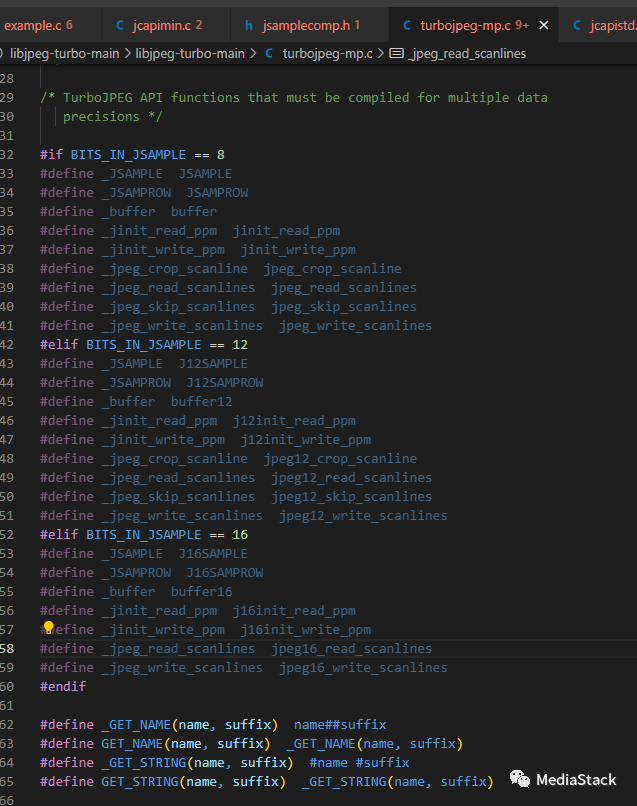Click the J16SAMPROW macro value
The width and height of the screenshot is (637, 806).
(224, 573)
